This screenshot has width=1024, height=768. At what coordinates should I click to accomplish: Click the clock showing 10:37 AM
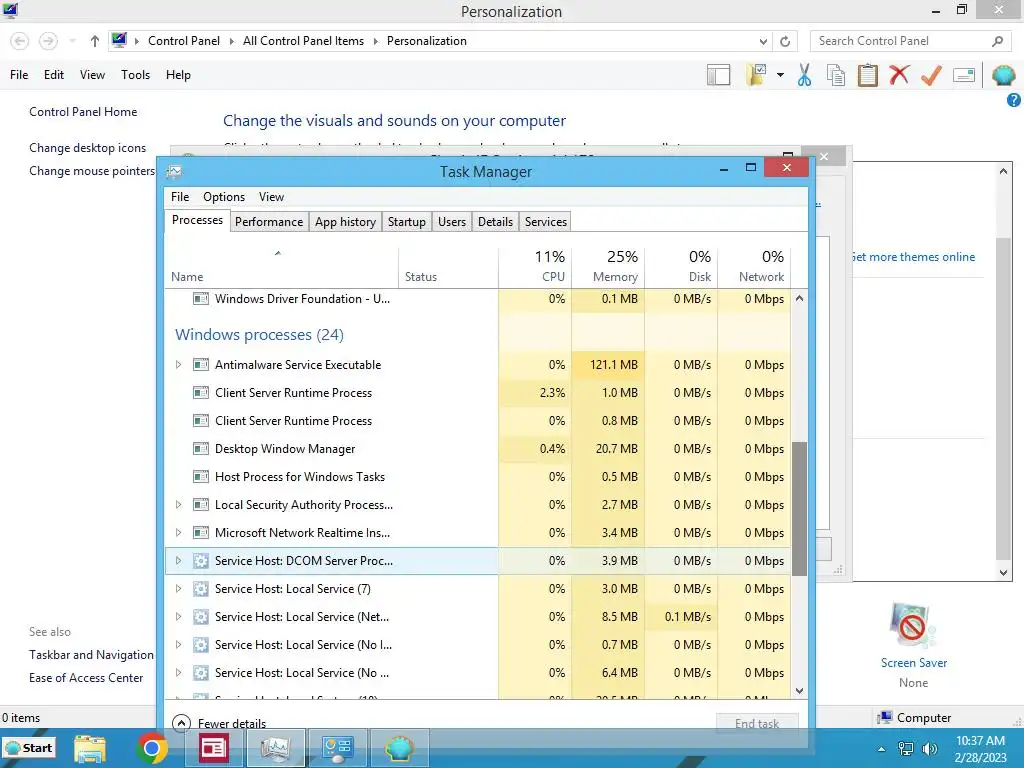click(980, 741)
